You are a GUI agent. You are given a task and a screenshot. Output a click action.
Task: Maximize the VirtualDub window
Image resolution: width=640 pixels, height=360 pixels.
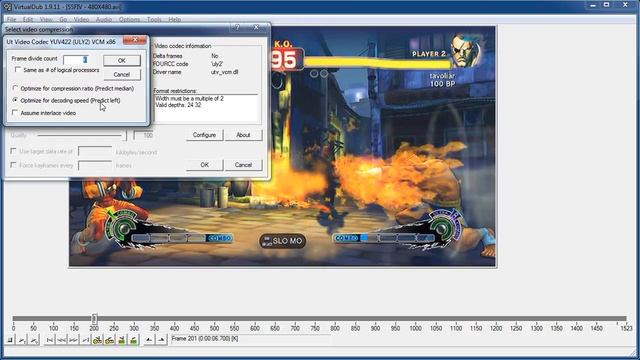[x=607, y=5]
